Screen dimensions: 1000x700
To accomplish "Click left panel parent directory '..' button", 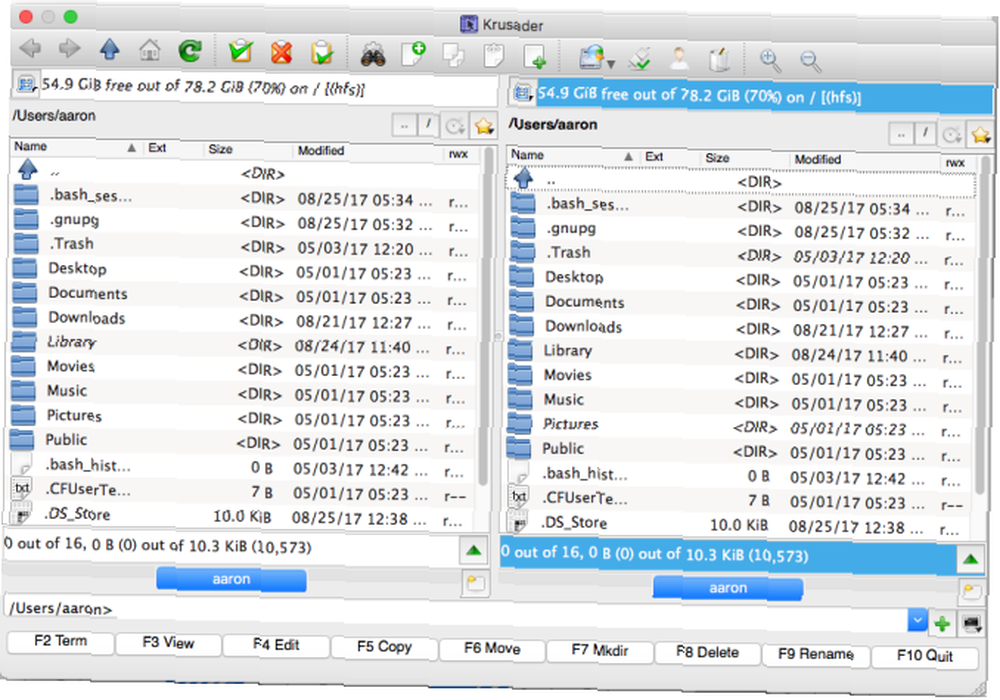I will point(404,126).
